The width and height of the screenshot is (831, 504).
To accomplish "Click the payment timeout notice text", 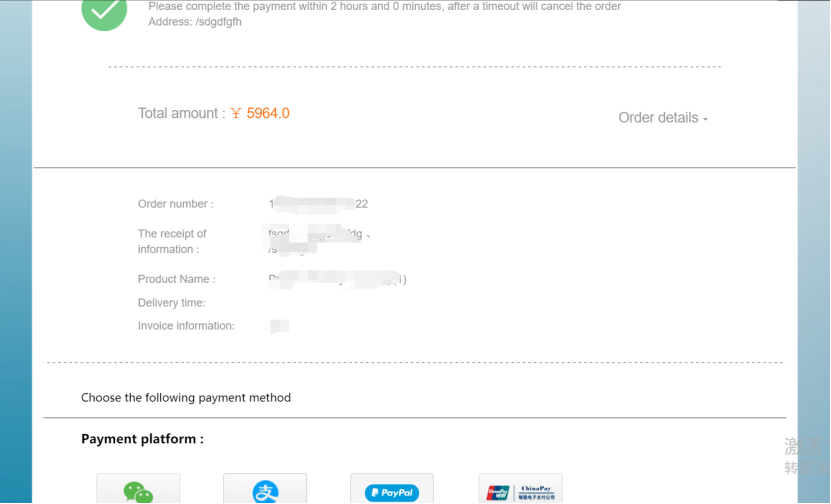I will pos(384,6).
